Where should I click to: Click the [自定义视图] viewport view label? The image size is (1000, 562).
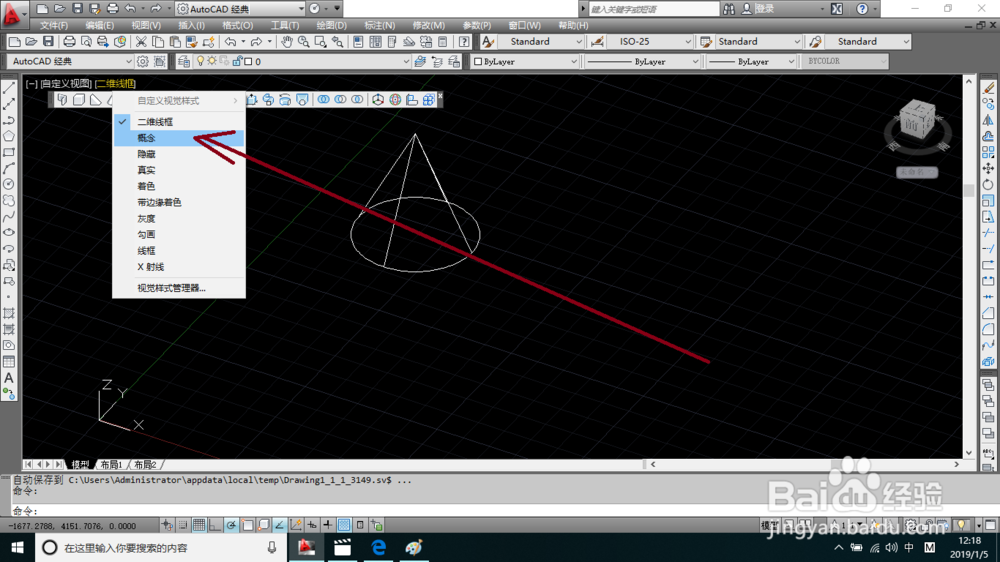click(66, 84)
